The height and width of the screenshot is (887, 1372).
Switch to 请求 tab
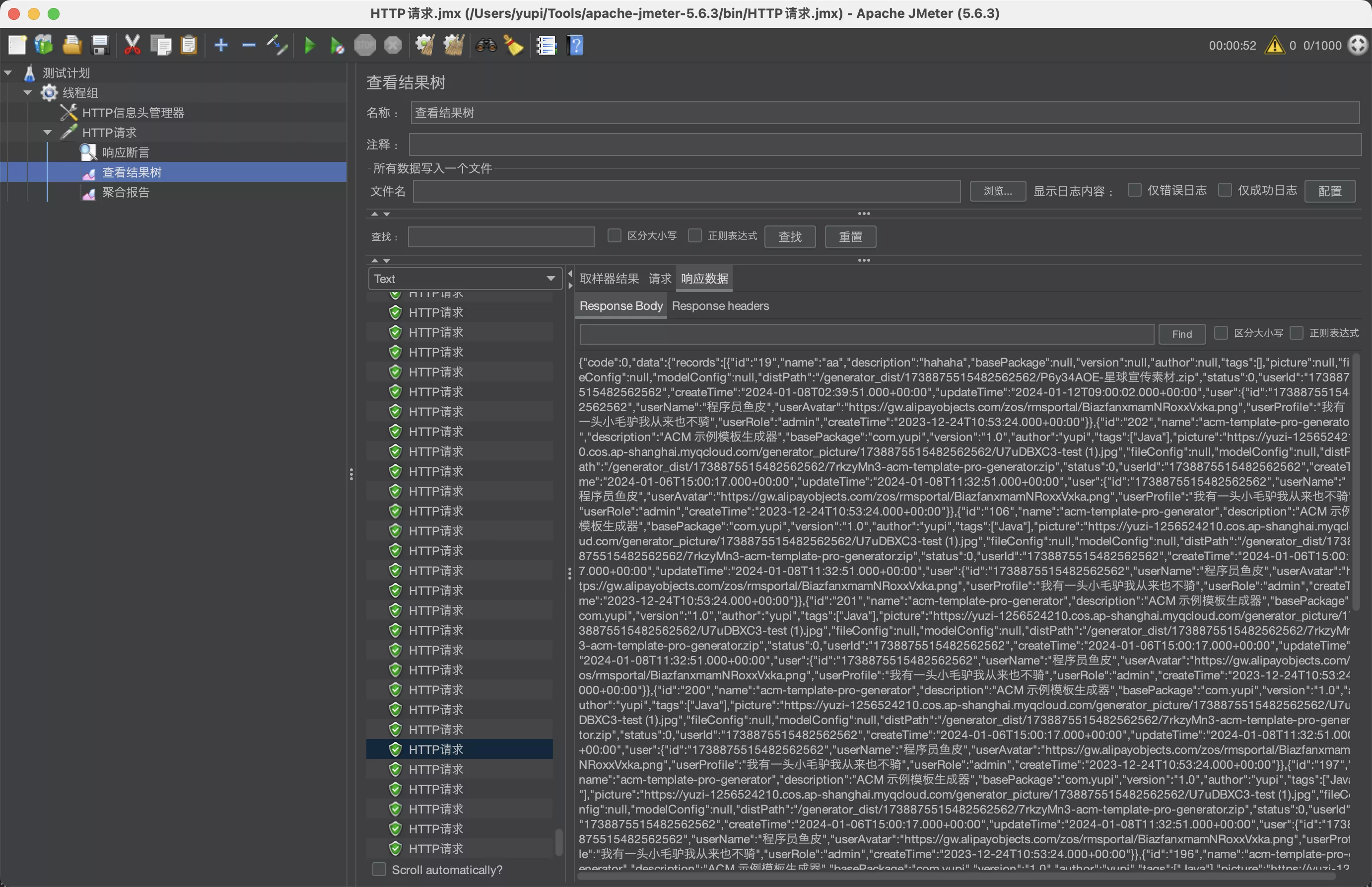pos(660,279)
